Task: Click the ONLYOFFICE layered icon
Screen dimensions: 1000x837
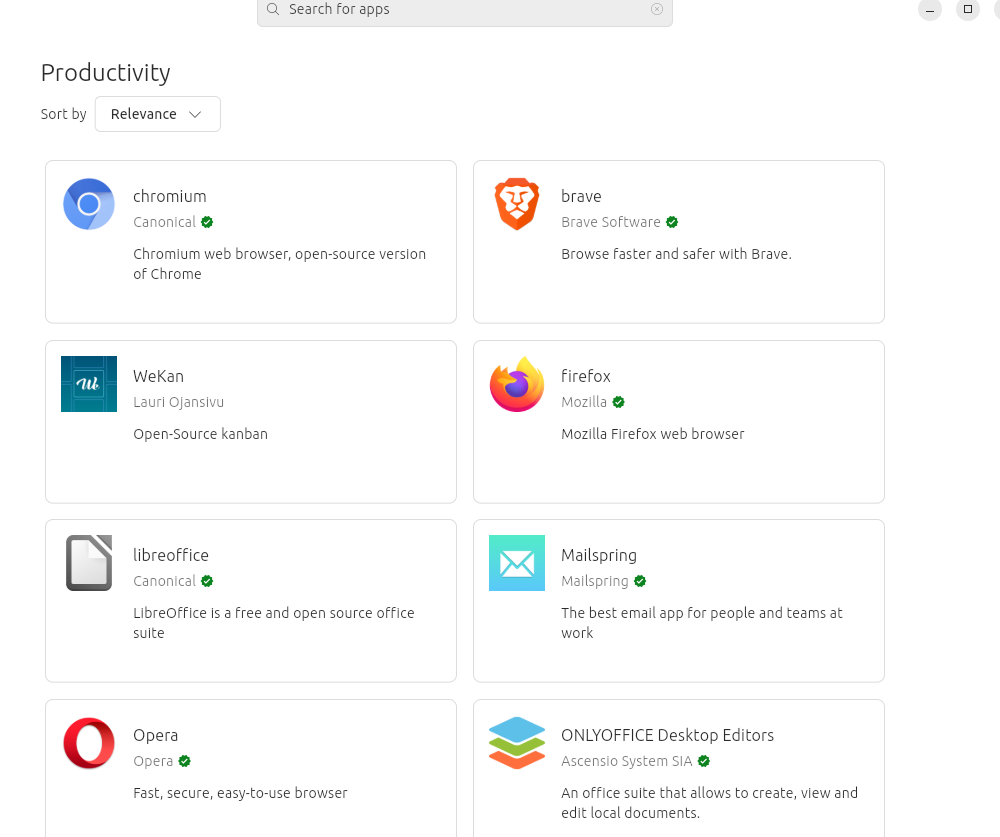Action: (x=517, y=743)
